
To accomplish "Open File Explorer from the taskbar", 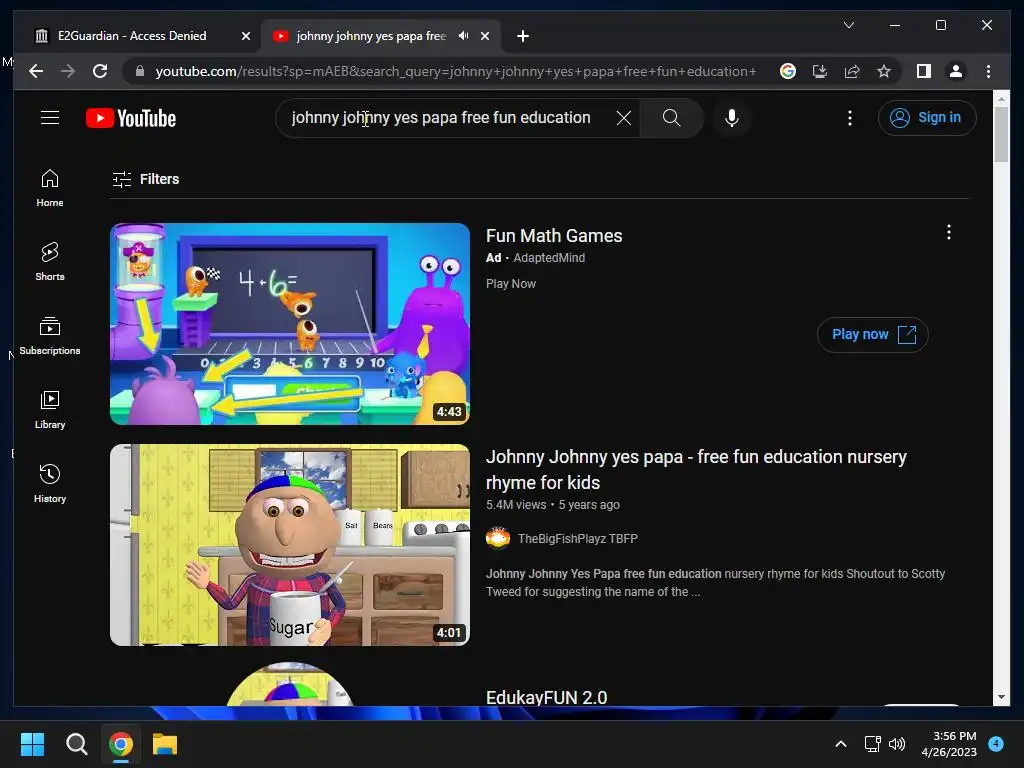I will (x=165, y=744).
